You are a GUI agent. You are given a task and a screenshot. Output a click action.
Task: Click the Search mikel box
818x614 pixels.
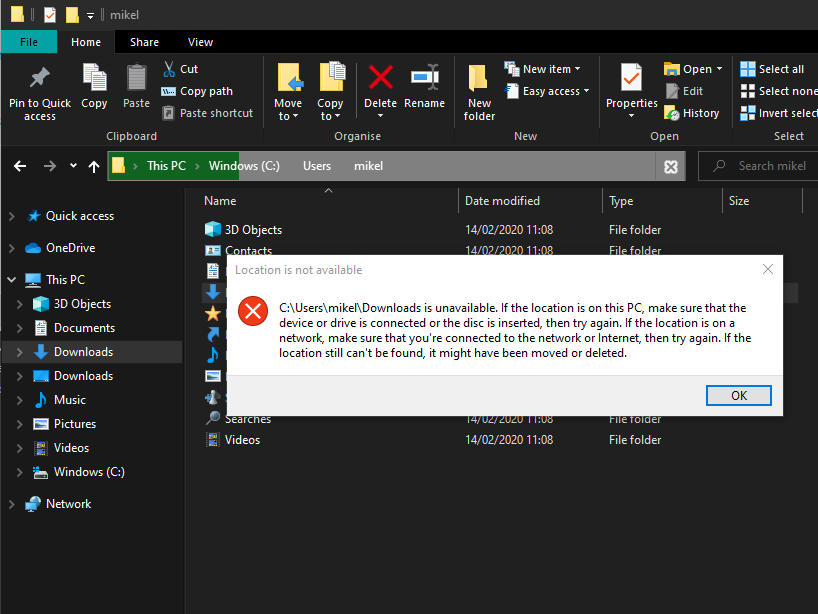click(x=758, y=166)
